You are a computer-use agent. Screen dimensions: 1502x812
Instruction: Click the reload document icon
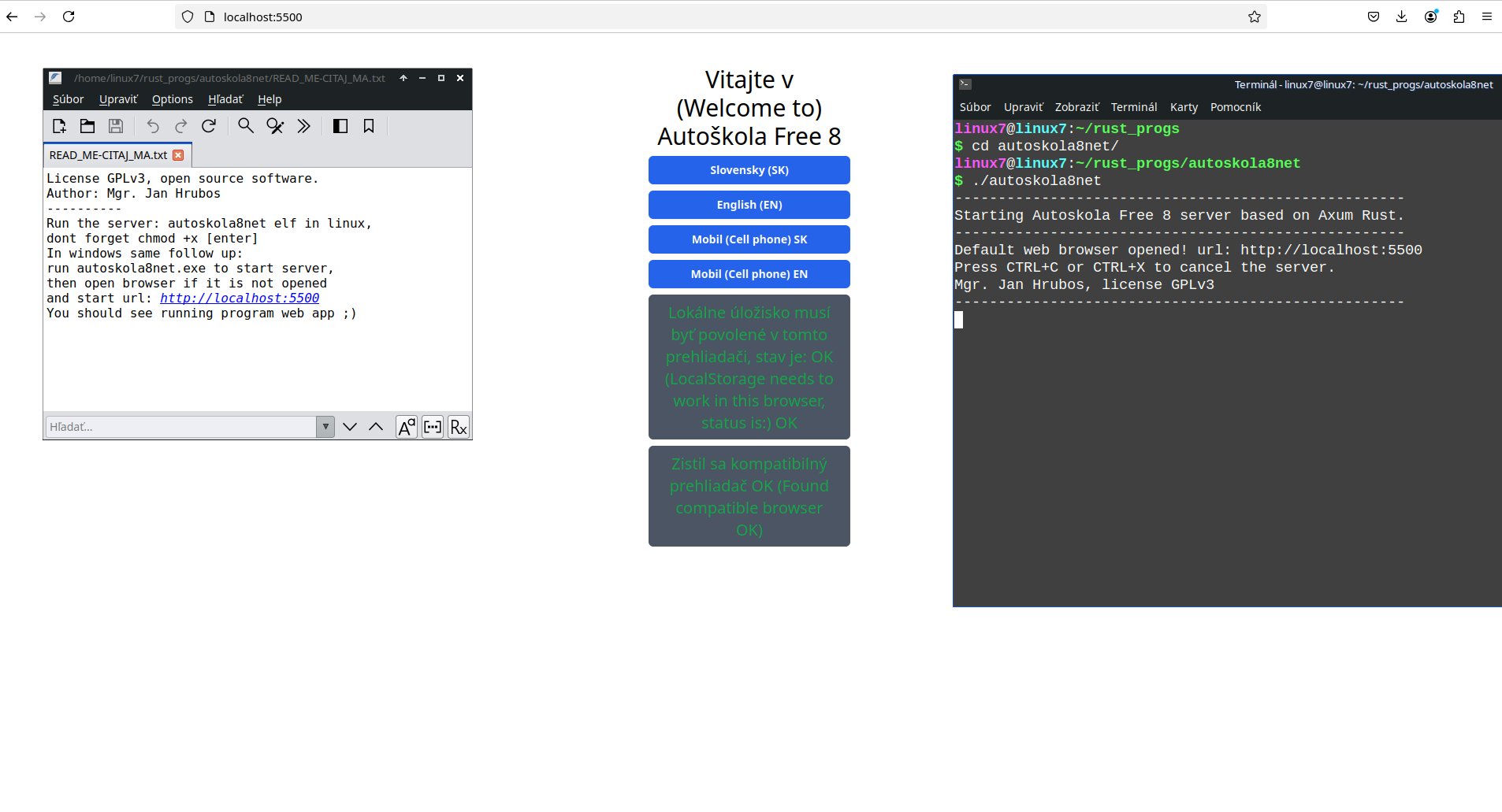pyautogui.click(x=209, y=126)
